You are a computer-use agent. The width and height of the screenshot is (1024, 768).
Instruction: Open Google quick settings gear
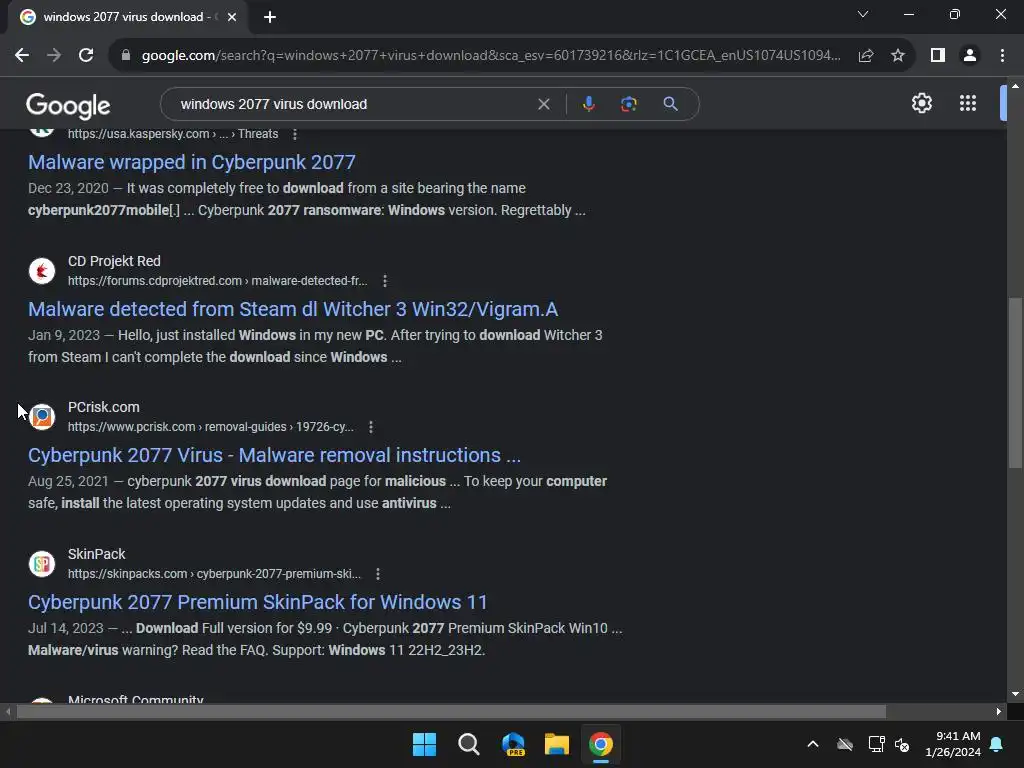pyautogui.click(x=921, y=103)
